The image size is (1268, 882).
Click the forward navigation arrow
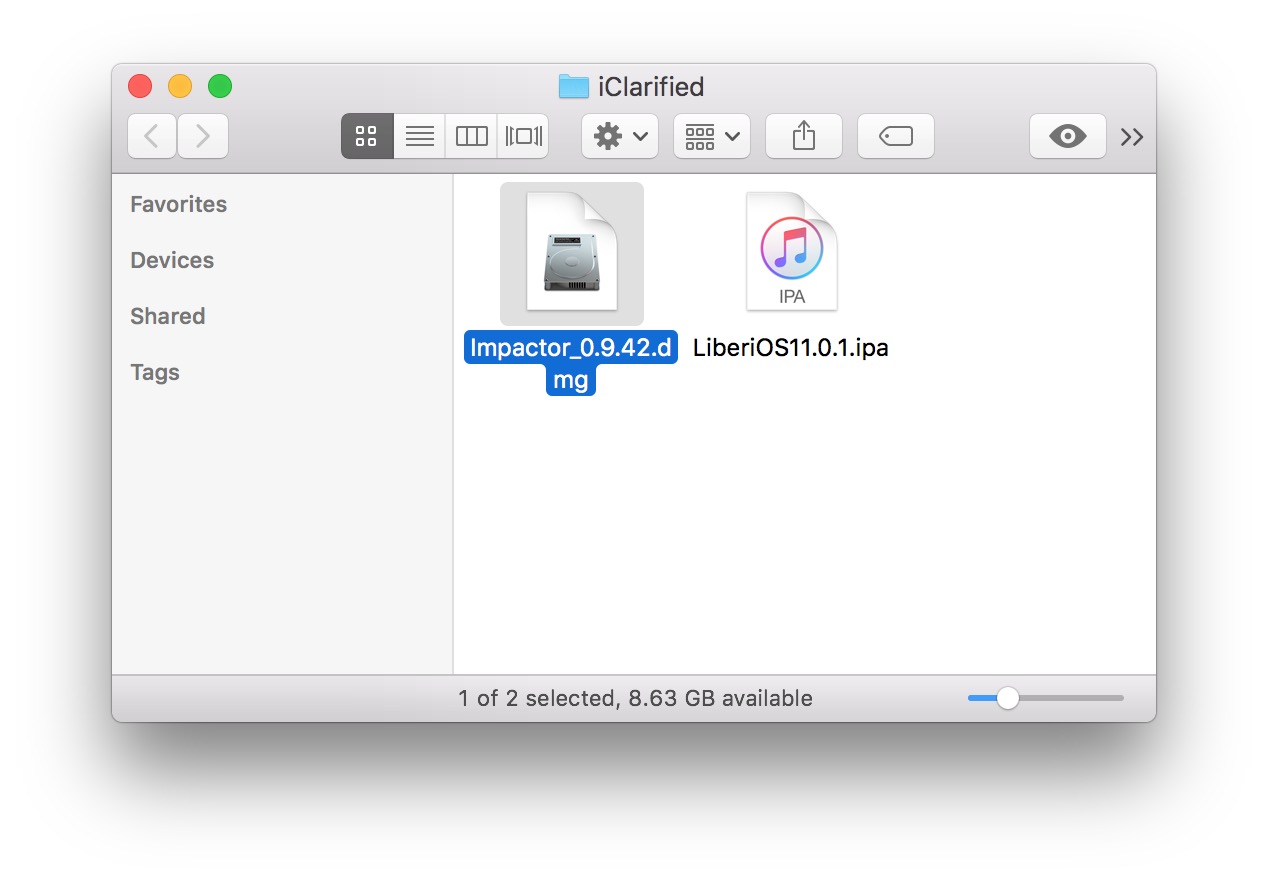(x=203, y=136)
